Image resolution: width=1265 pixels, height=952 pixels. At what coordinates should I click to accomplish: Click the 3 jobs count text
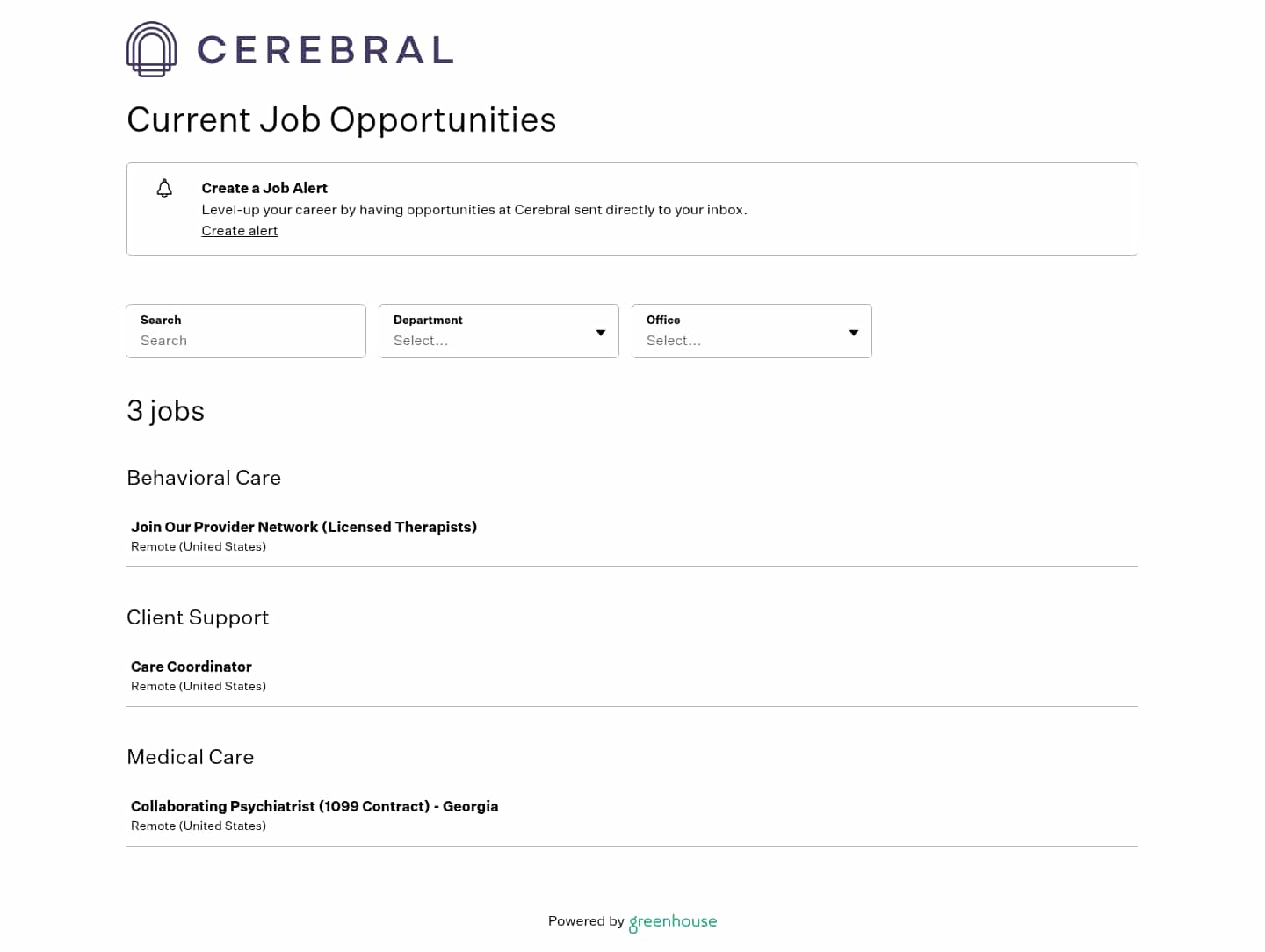coord(165,411)
